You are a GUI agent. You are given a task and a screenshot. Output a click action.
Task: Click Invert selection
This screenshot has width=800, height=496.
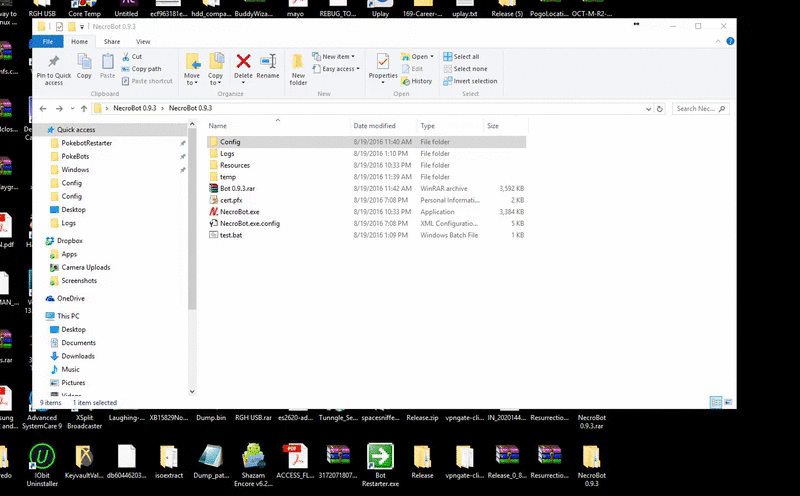click(x=470, y=81)
